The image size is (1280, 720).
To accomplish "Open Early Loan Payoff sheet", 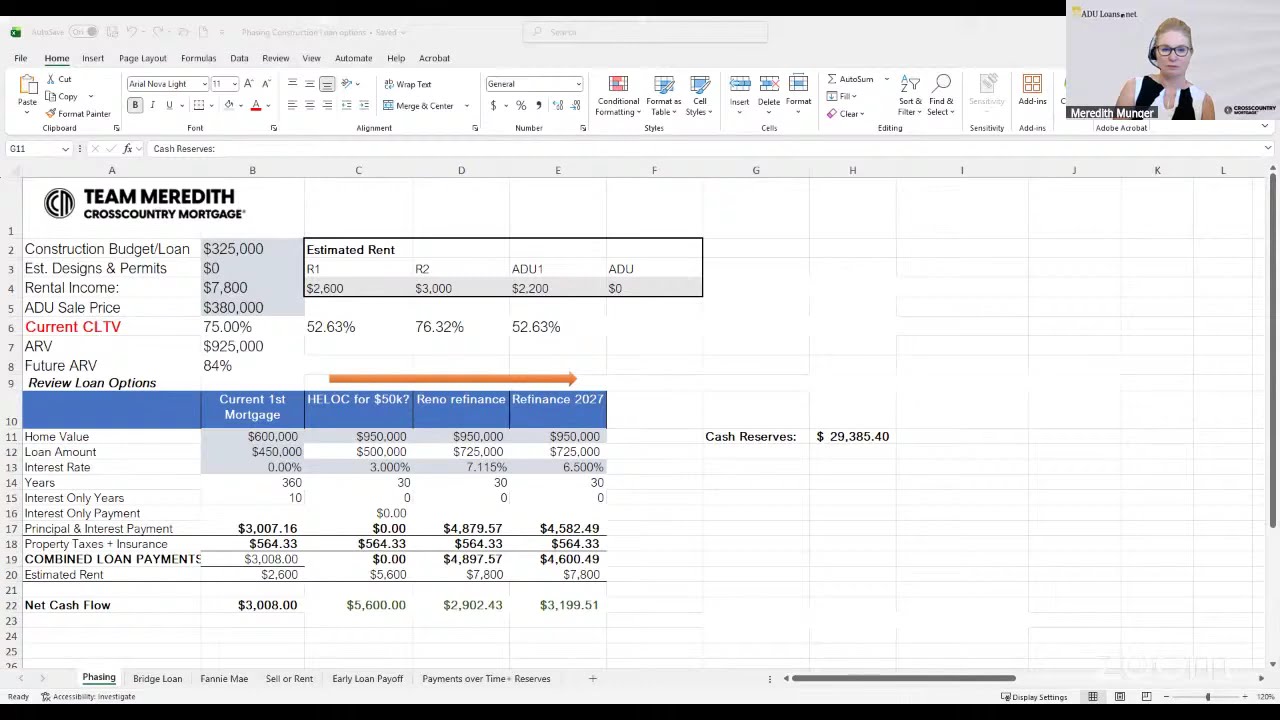I will (x=367, y=679).
